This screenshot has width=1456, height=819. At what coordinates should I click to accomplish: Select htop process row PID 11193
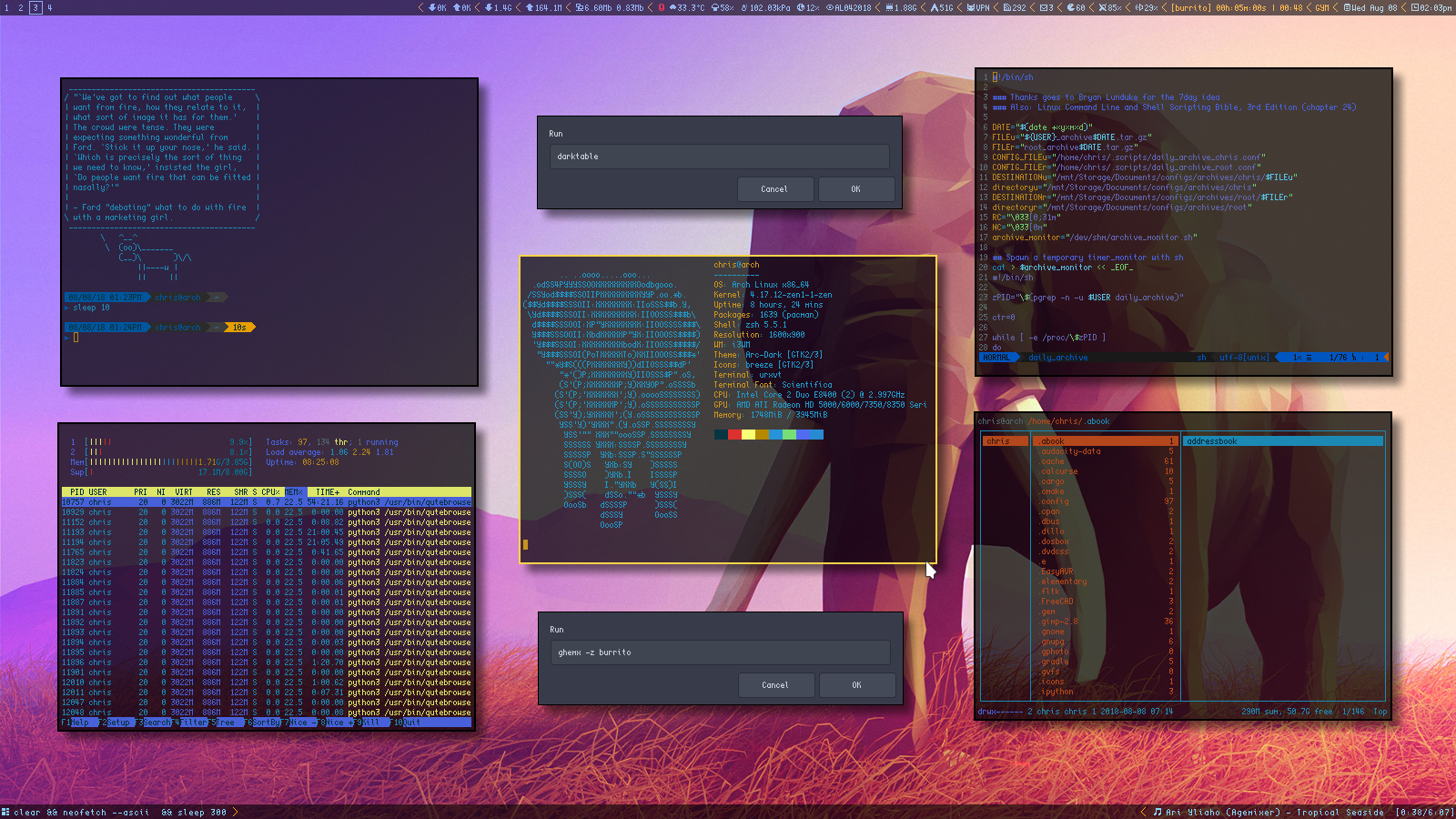267,532
